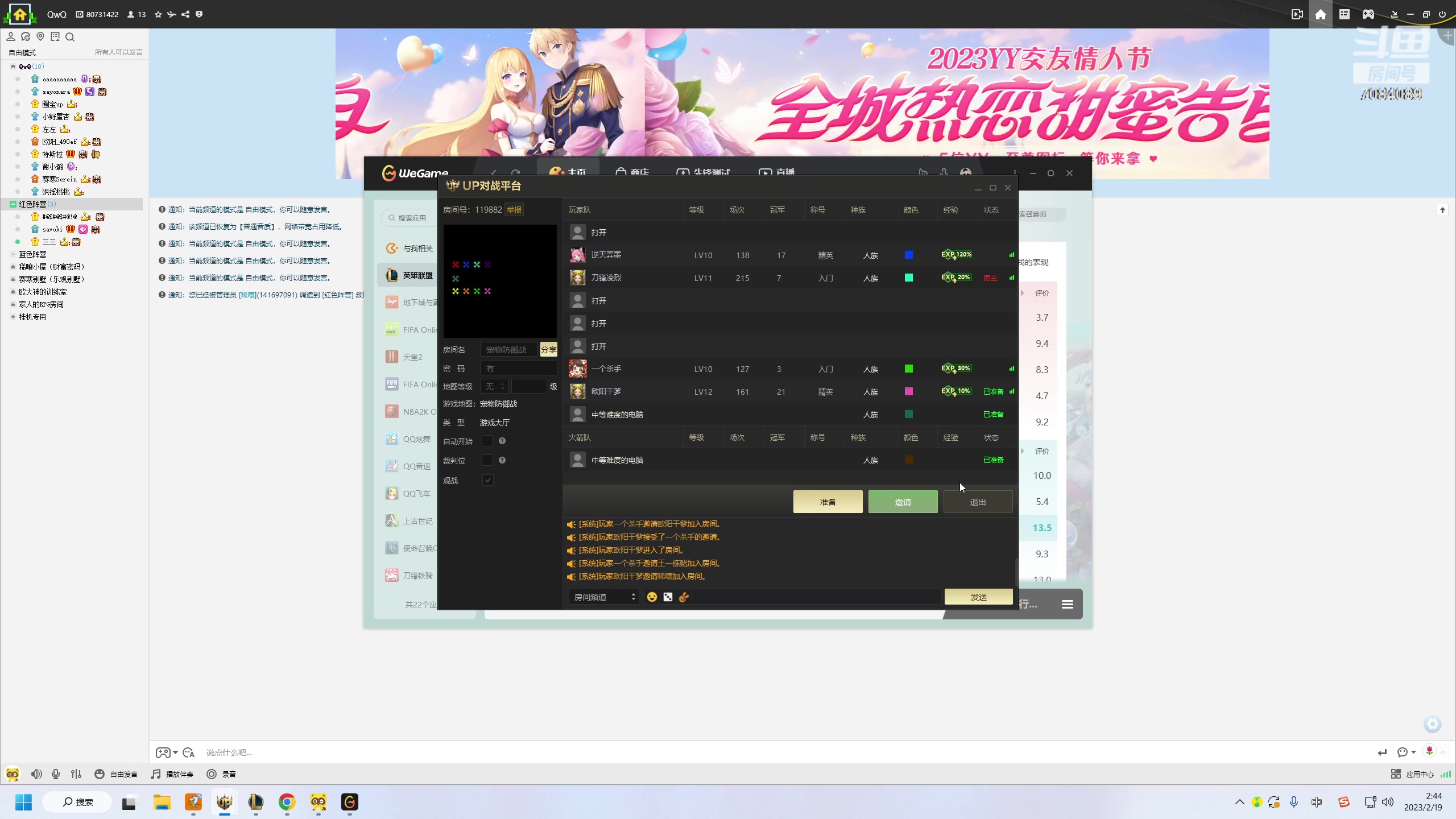Open the audio mixer settings icon
The image size is (1456, 819).
tap(76, 774)
